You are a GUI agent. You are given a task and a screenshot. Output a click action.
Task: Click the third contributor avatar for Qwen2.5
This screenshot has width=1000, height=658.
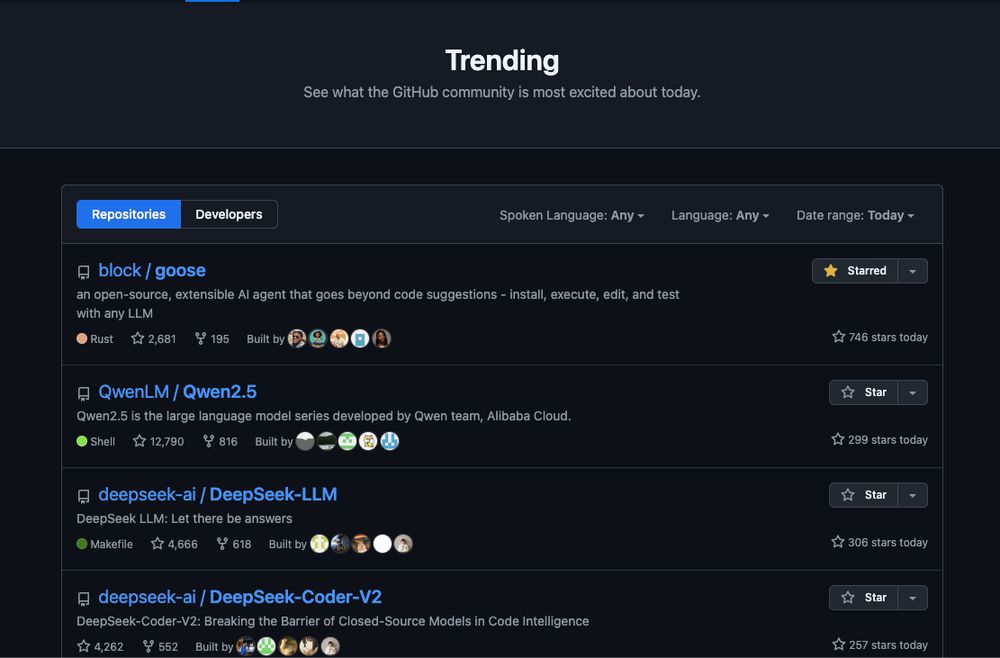click(348, 441)
